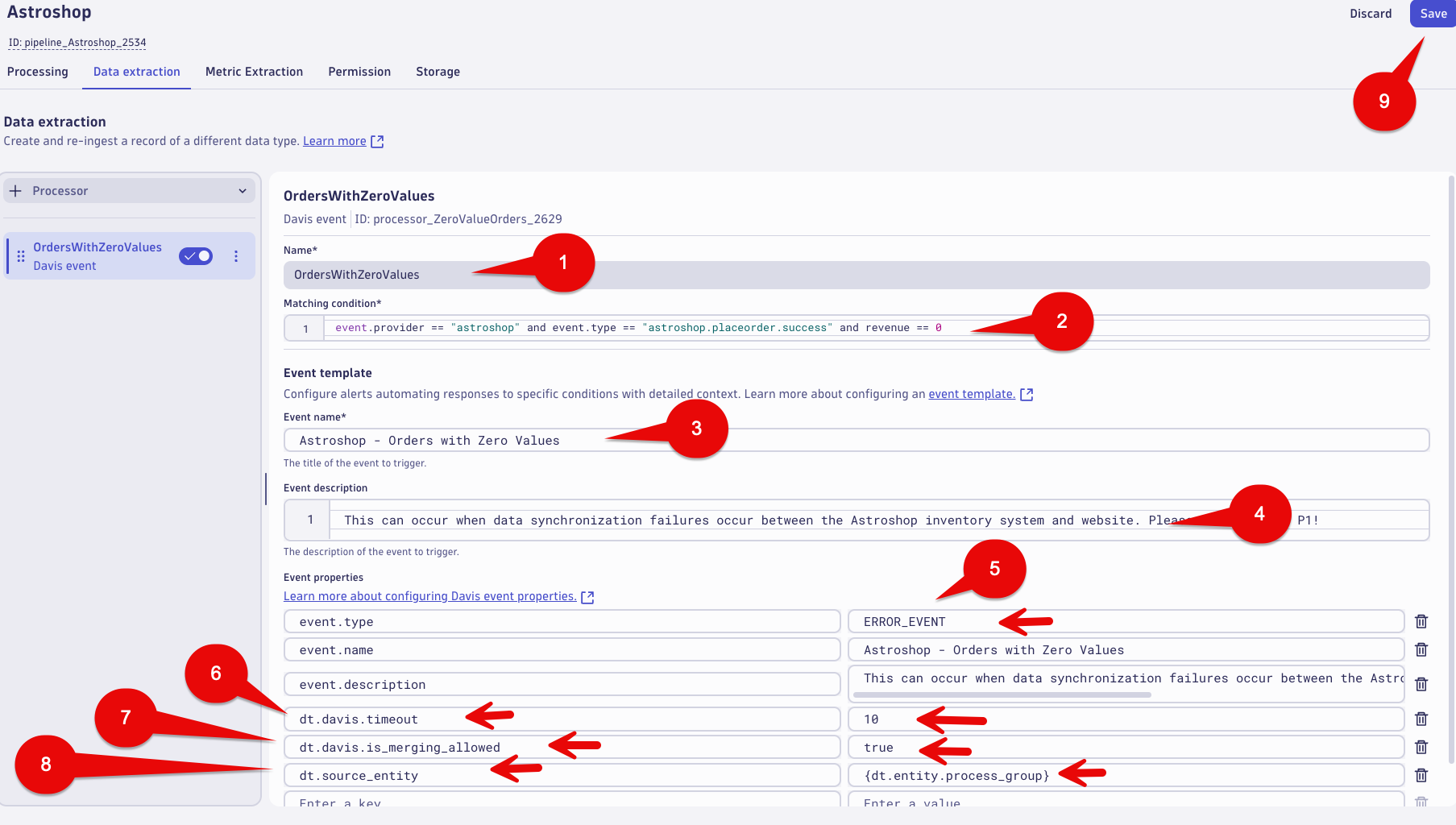The width and height of the screenshot is (1456, 825).
Task: Go to the Metric Extraction tab
Action: click(x=255, y=72)
